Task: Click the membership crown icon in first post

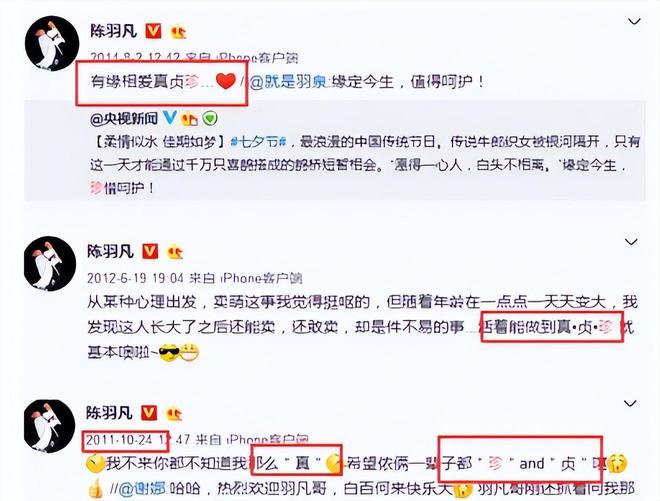Action: (178, 32)
